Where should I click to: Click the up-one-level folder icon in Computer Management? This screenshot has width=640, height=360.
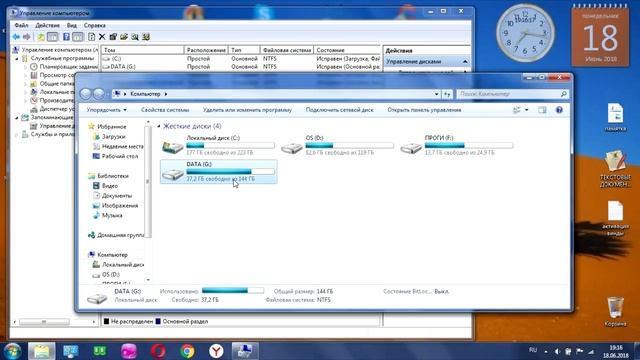click(x=41, y=37)
